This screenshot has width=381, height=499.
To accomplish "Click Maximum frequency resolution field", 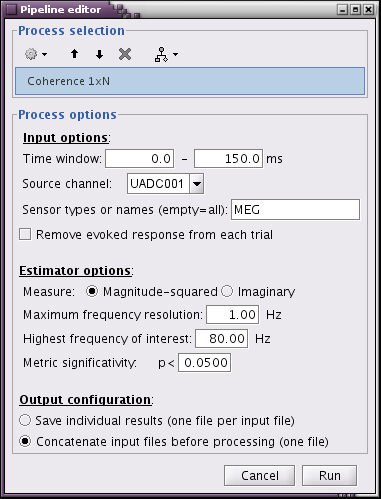I will (232, 315).
